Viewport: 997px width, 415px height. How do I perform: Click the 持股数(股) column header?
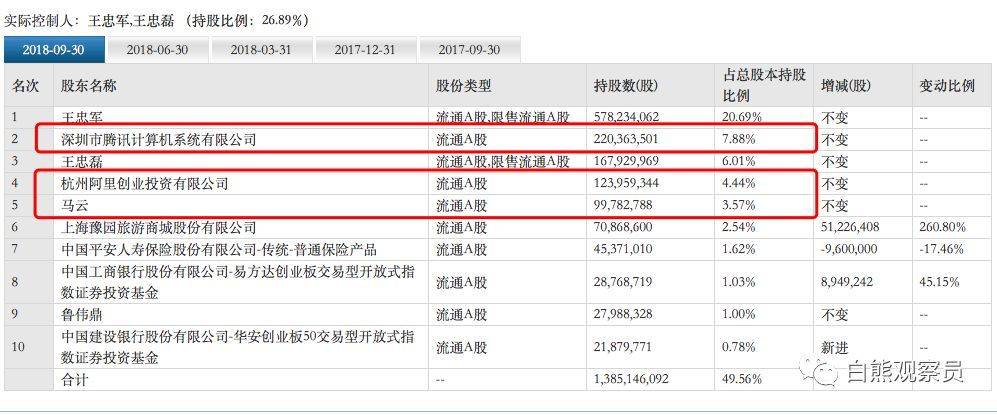[x=626, y=86]
